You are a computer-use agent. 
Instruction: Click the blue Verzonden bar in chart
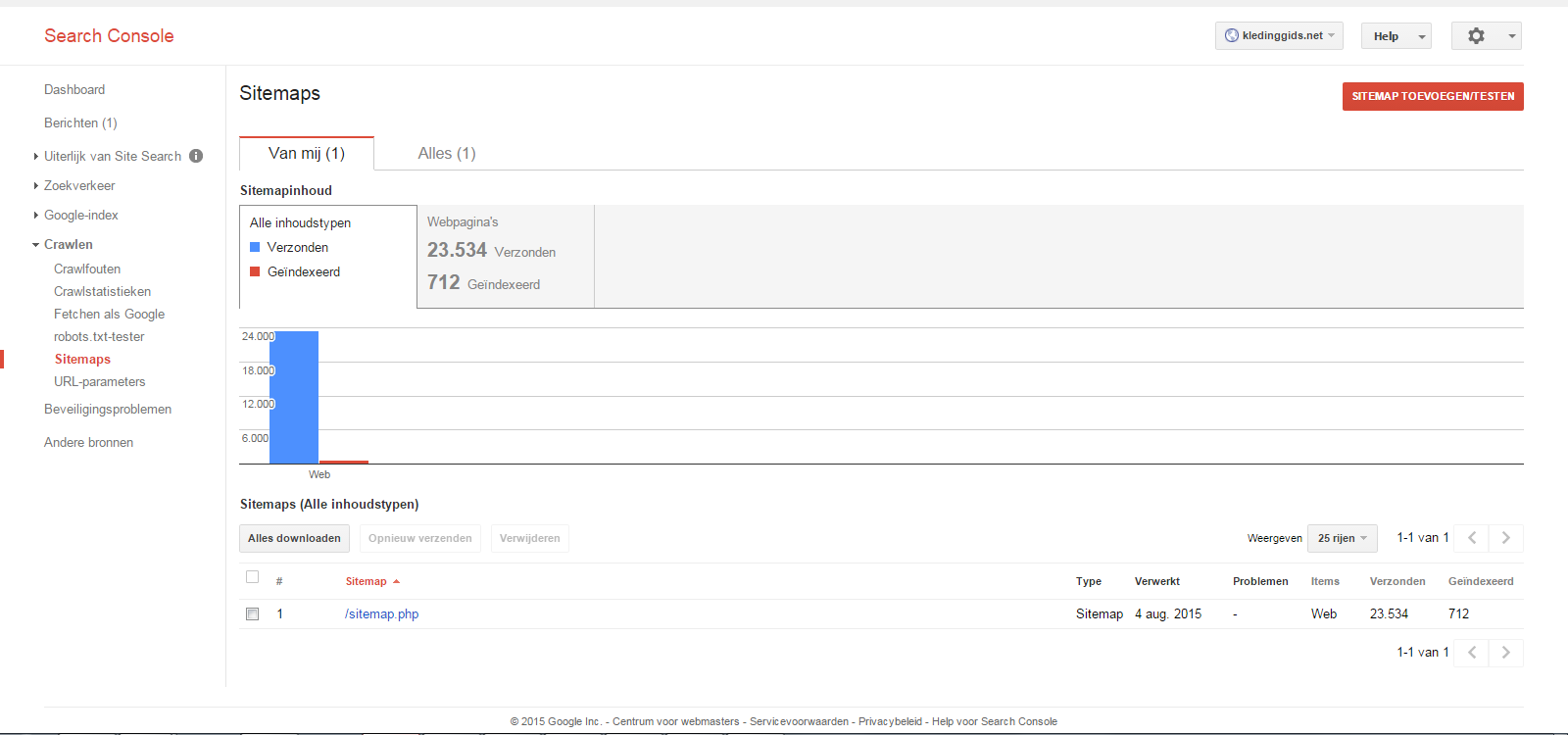click(x=294, y=397)
